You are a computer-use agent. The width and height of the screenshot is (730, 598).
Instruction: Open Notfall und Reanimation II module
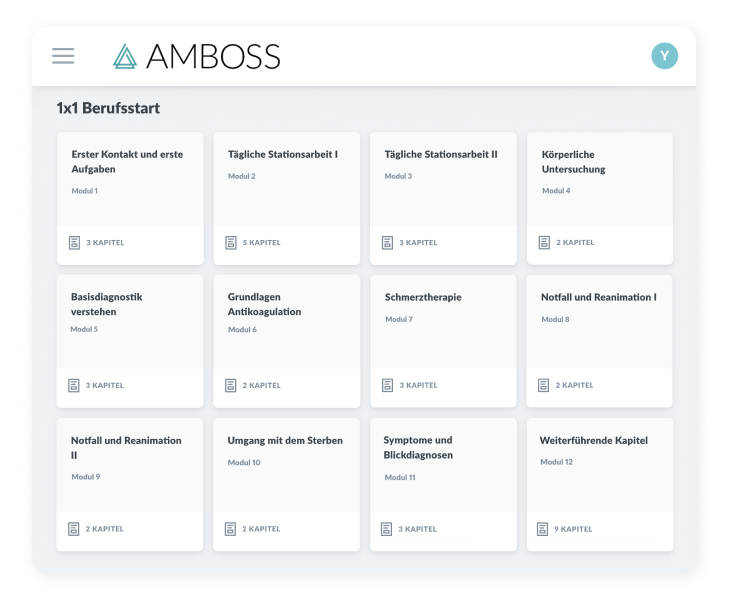(130, 485)
